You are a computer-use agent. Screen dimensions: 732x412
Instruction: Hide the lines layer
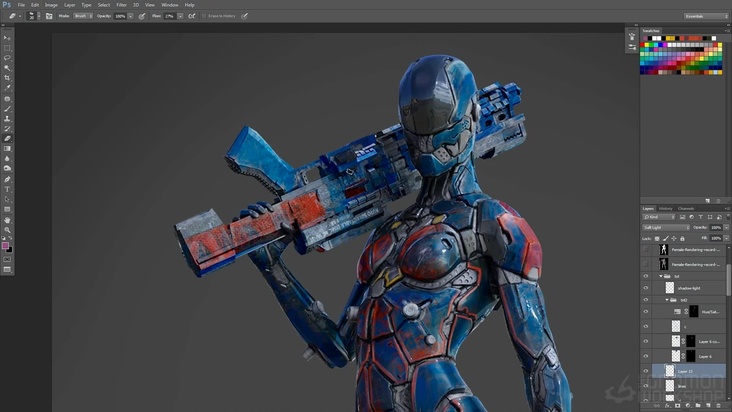[646, 386]
